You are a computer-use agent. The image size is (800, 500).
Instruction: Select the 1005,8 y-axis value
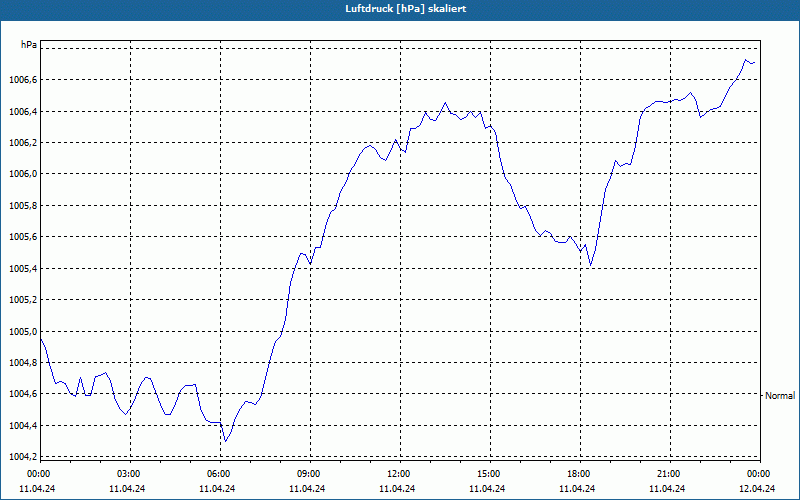click(x=23, y=206)
